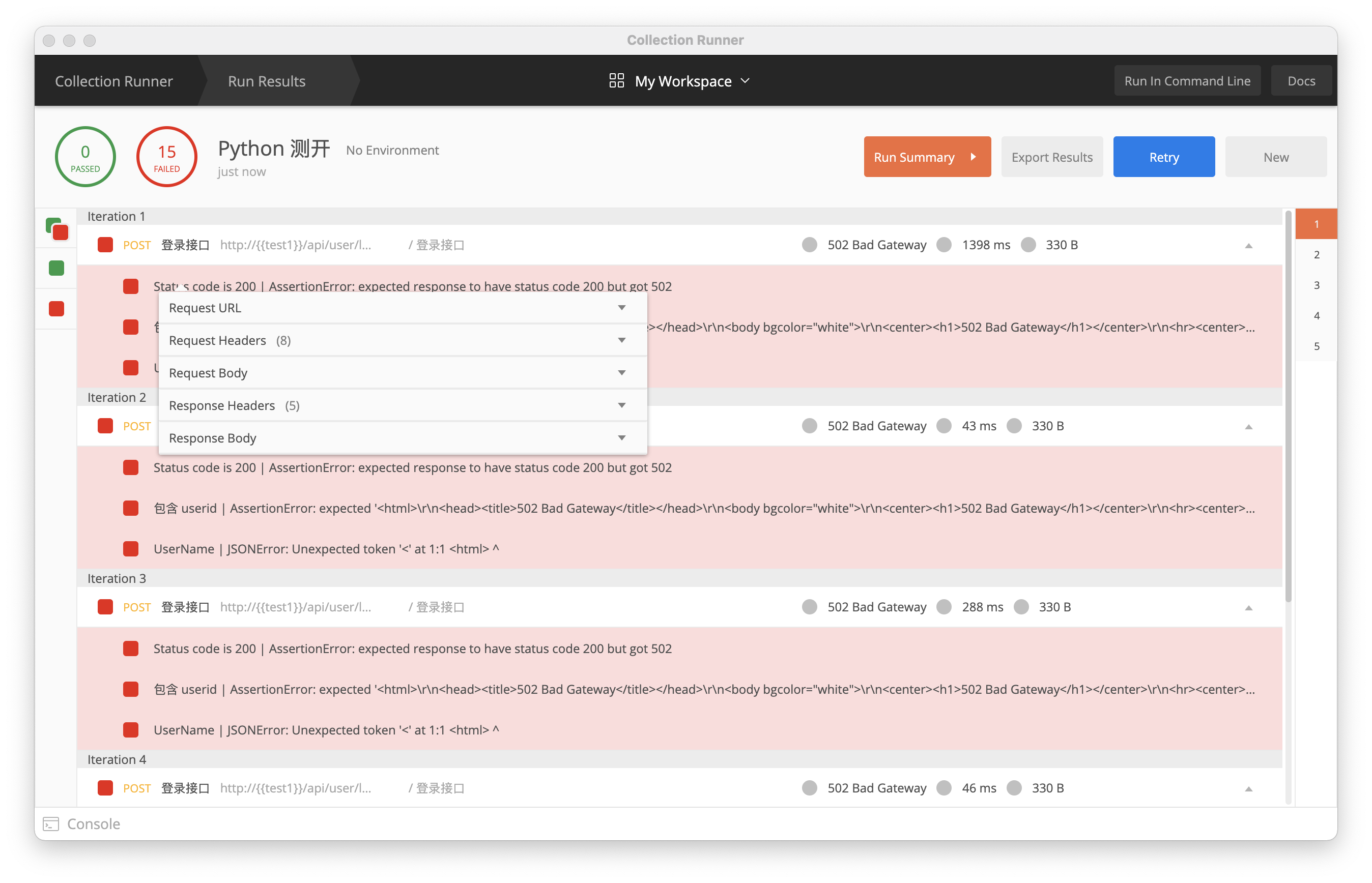Filter results by green passed icon
The width and height of the screenshot is (1372, 883).
point(56,269)
